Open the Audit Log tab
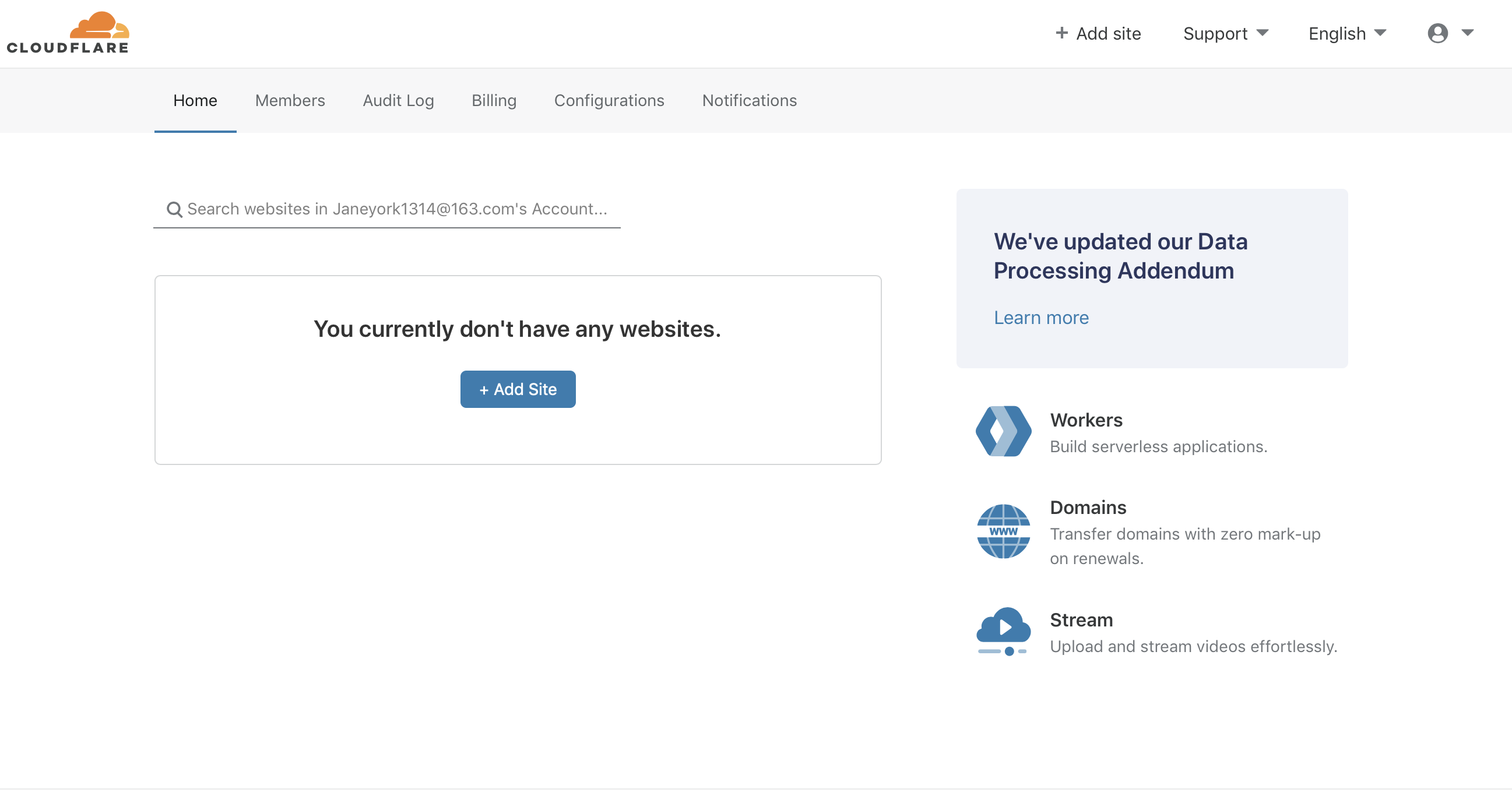This screenshot has height=796, width=1512. (x=398, y=100)
